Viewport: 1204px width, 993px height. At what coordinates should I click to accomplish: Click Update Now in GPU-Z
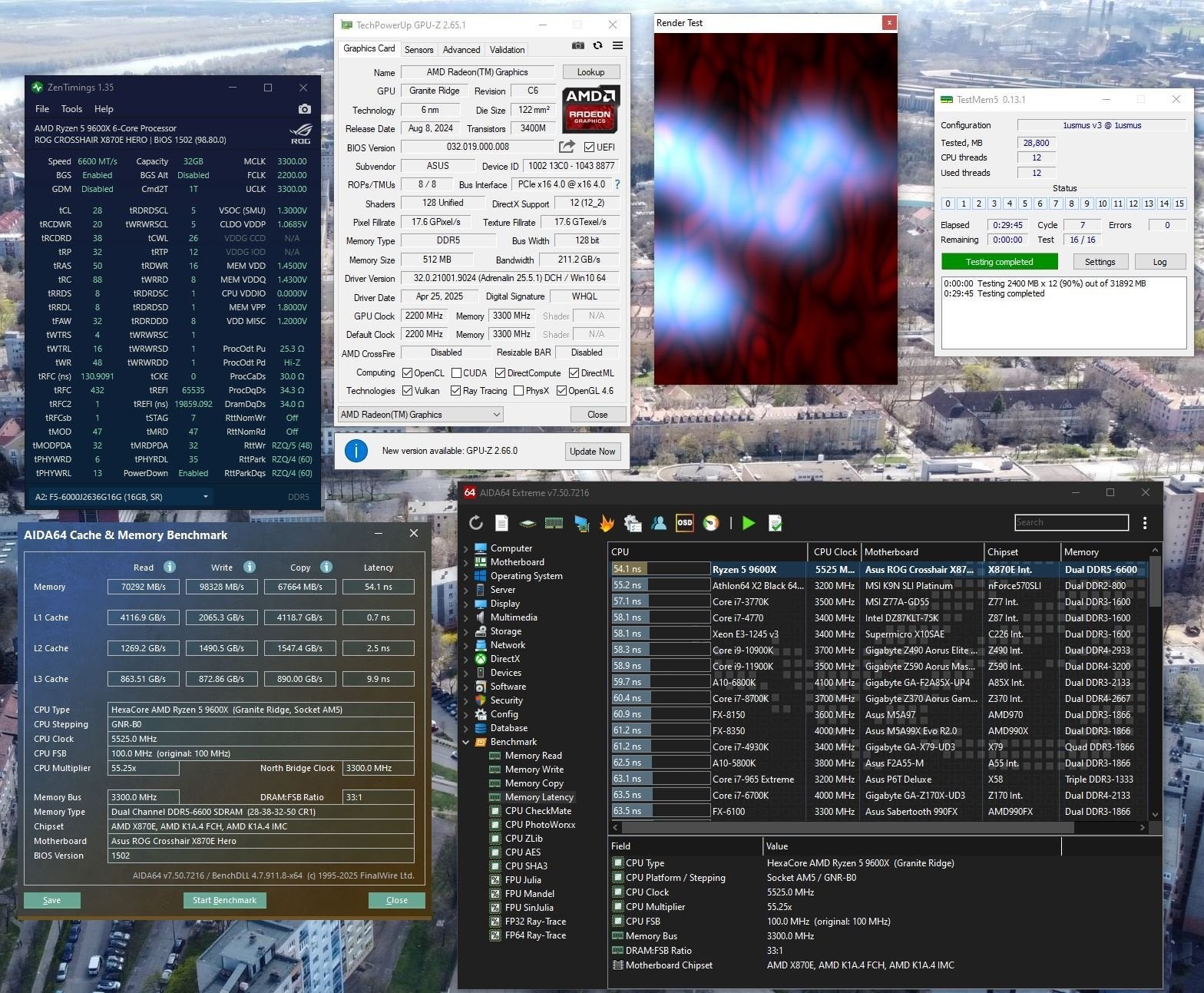click(592, 451)
